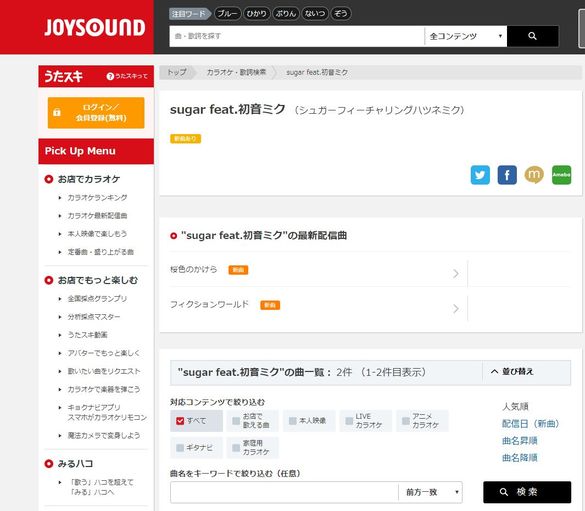The width and height of the screenshot is (585, 511).
Task: Open the 前方一致 match dropdown
Action: (431, 492)
